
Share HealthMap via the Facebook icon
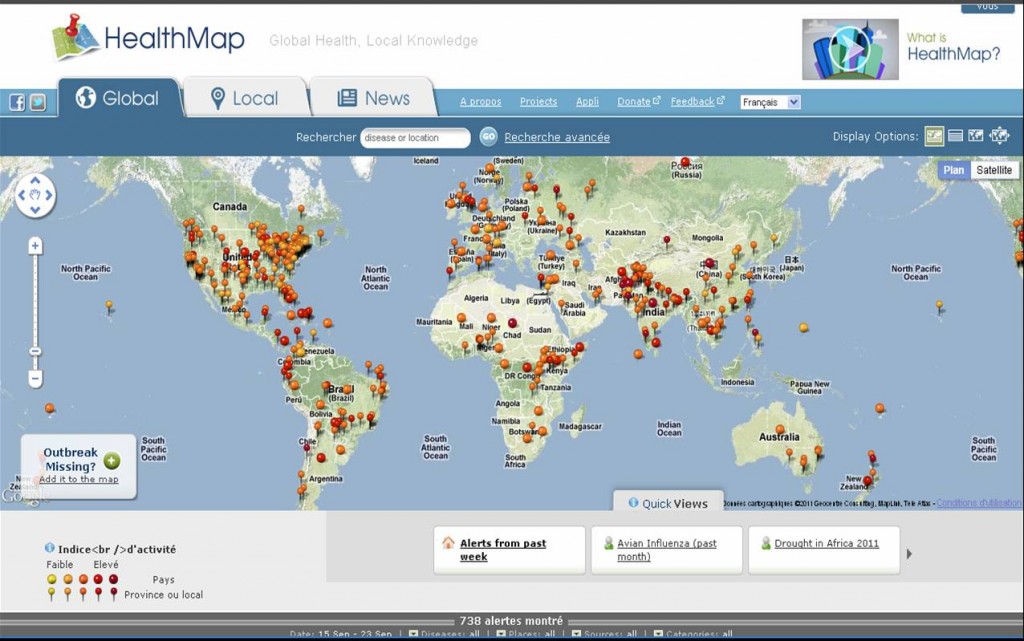point(17,102)
